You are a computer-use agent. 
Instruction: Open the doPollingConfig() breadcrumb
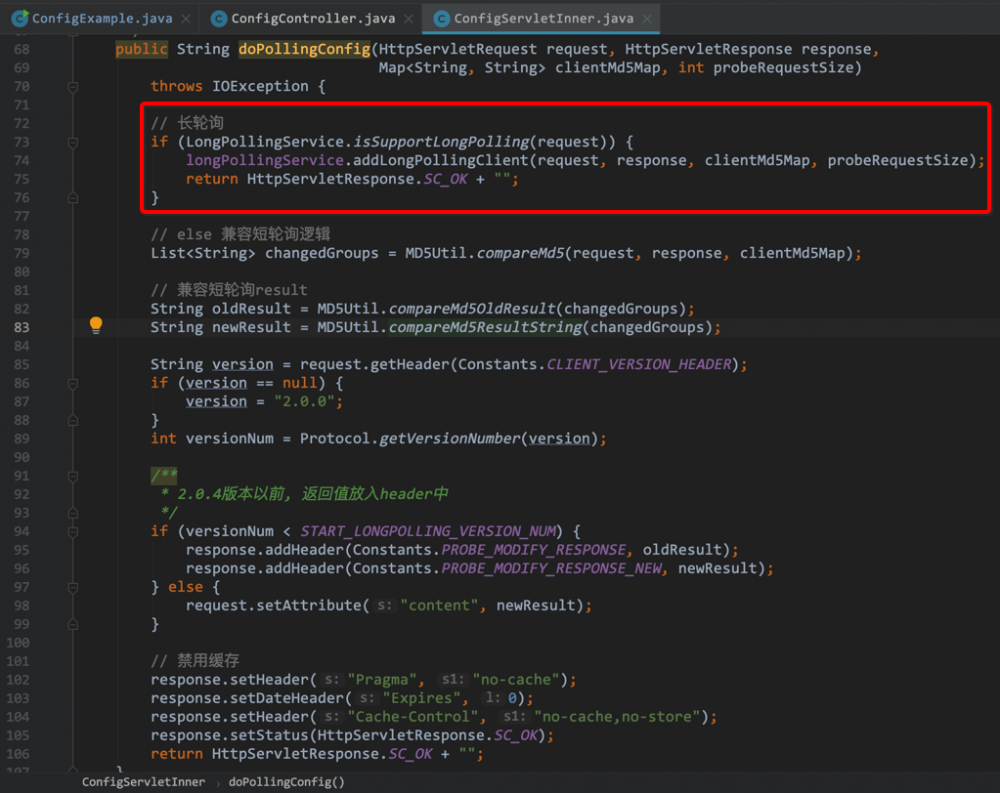[x=286, y=782]
